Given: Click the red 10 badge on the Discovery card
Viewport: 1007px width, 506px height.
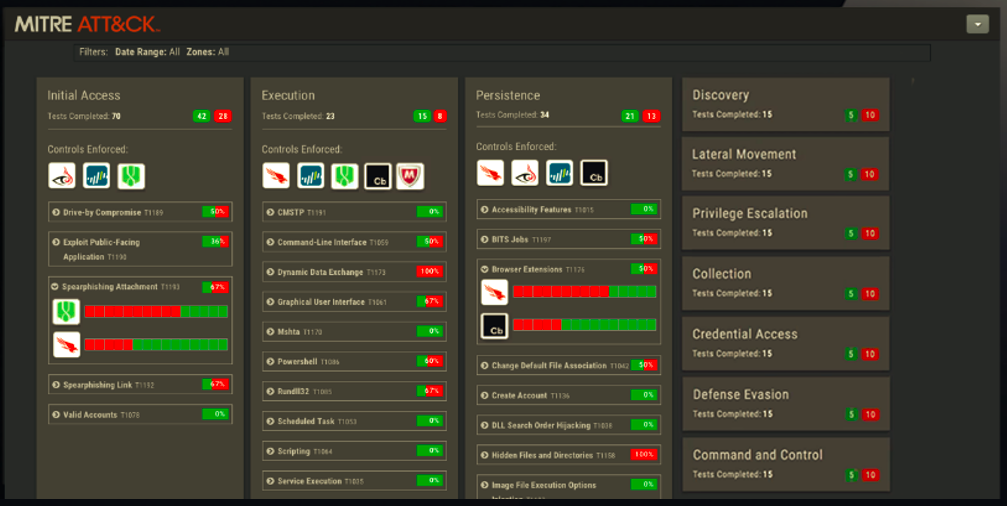Looking at the screenshot, I should pos(870,116).
